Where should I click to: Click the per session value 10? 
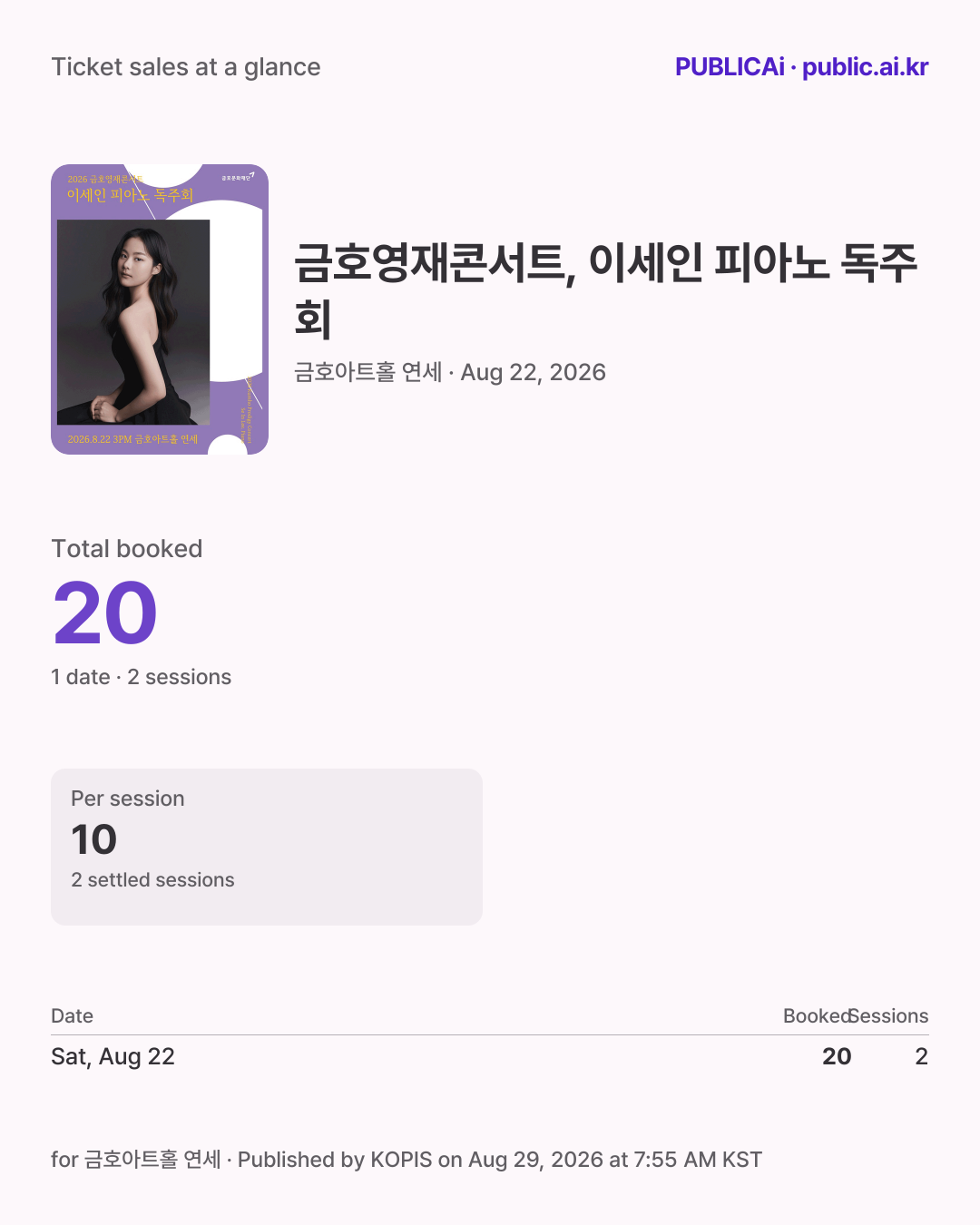94,839
